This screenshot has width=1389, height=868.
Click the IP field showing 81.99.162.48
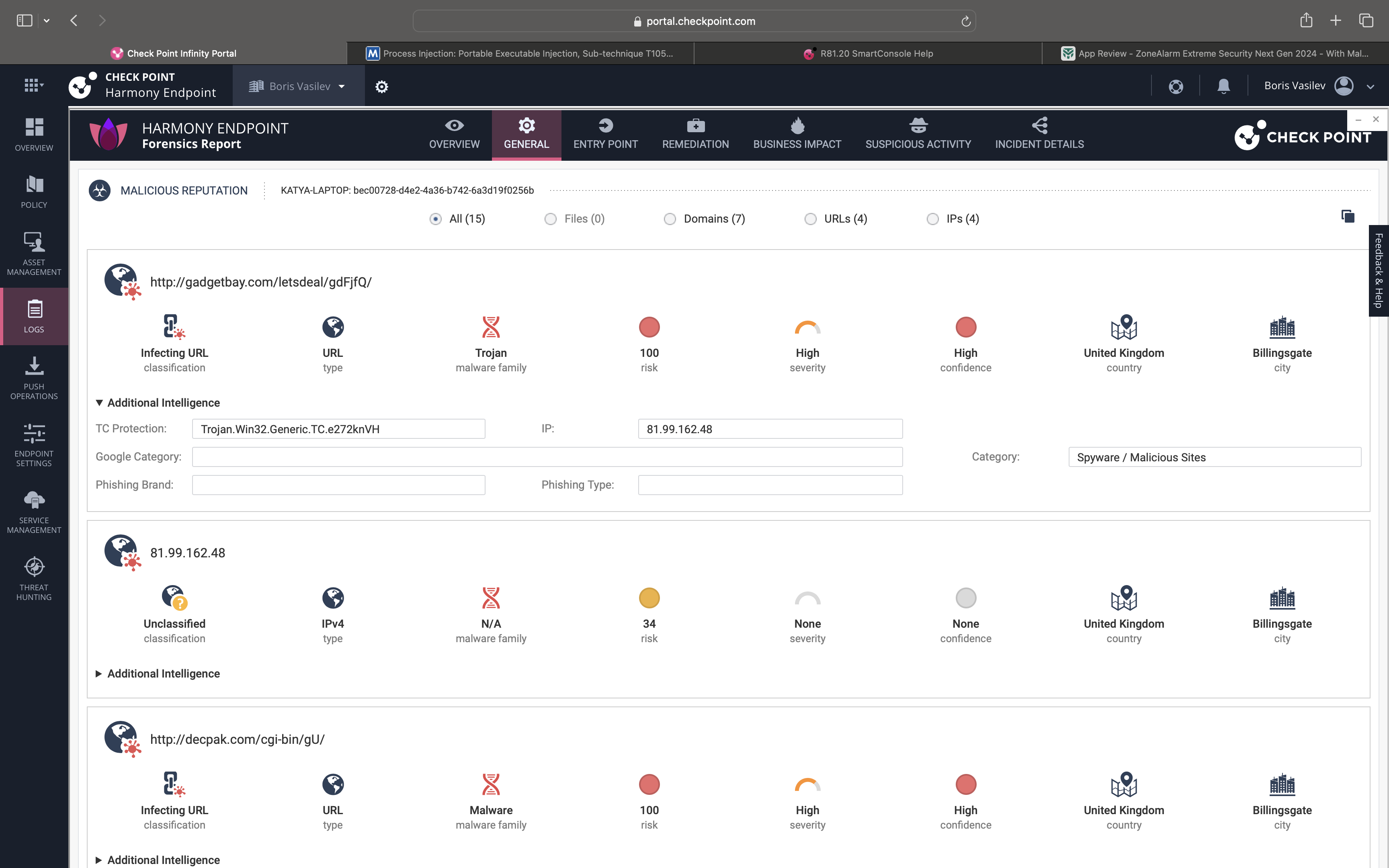pyautogui.click(x=770, y=430)
